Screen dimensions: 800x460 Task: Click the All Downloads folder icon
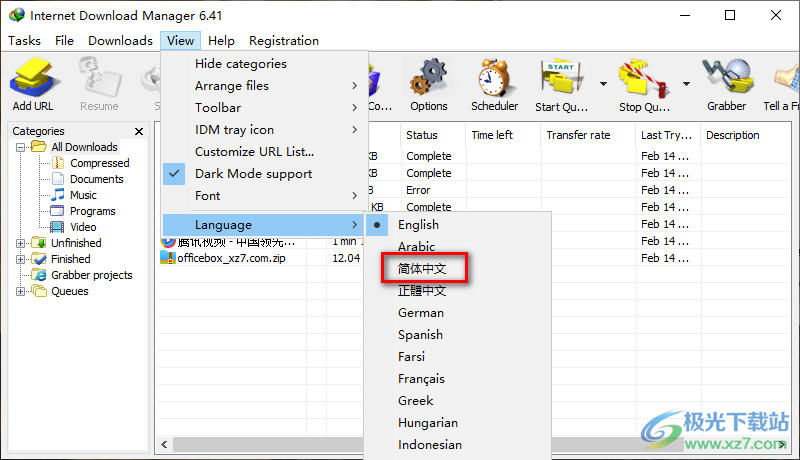39,147
